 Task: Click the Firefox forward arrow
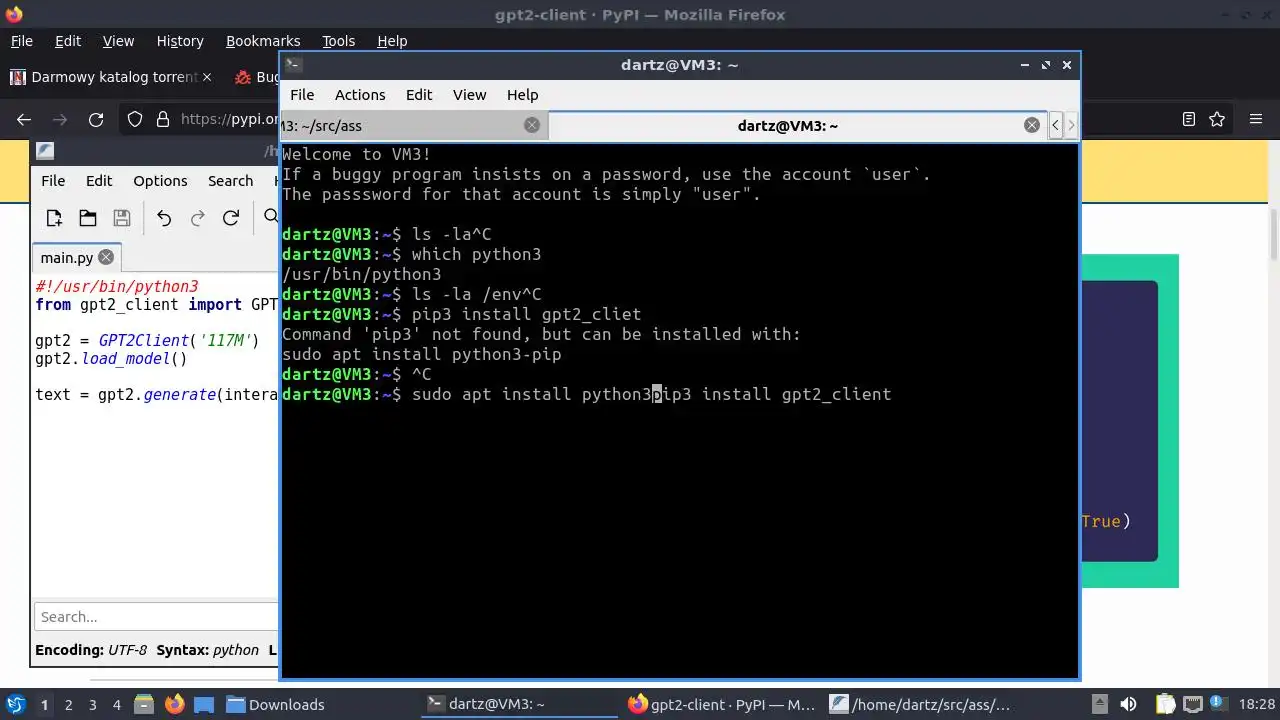pos(60,119)
